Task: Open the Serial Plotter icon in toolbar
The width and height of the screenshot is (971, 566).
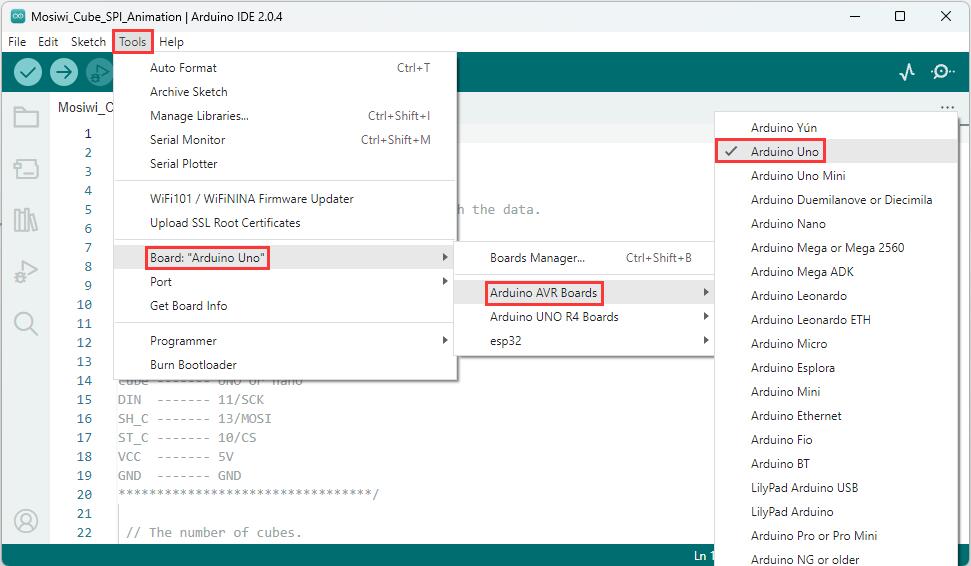Action: (x=907, y=72)
